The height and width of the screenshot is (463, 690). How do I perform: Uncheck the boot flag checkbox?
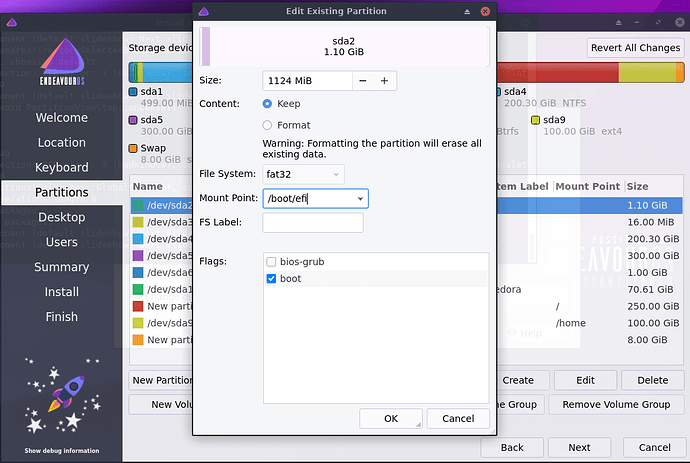272,279
